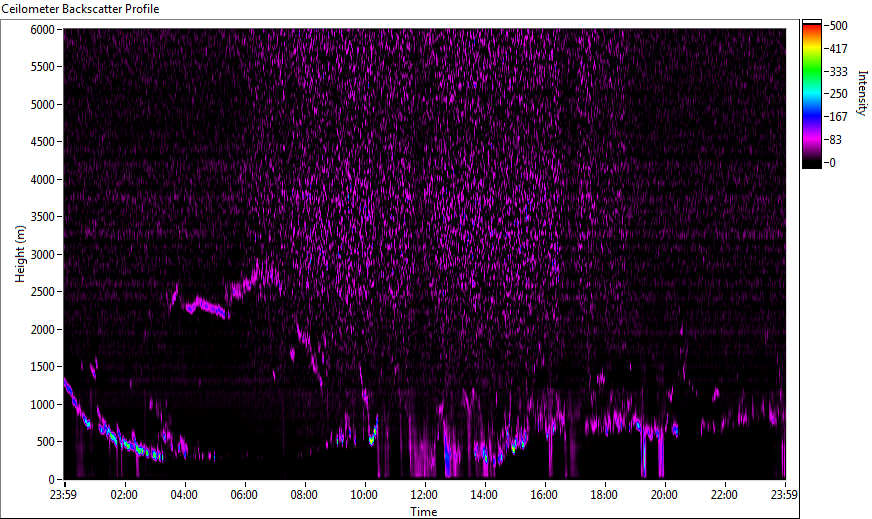
Task: Click the 5500 height axis value
Action: coord(42,67)
